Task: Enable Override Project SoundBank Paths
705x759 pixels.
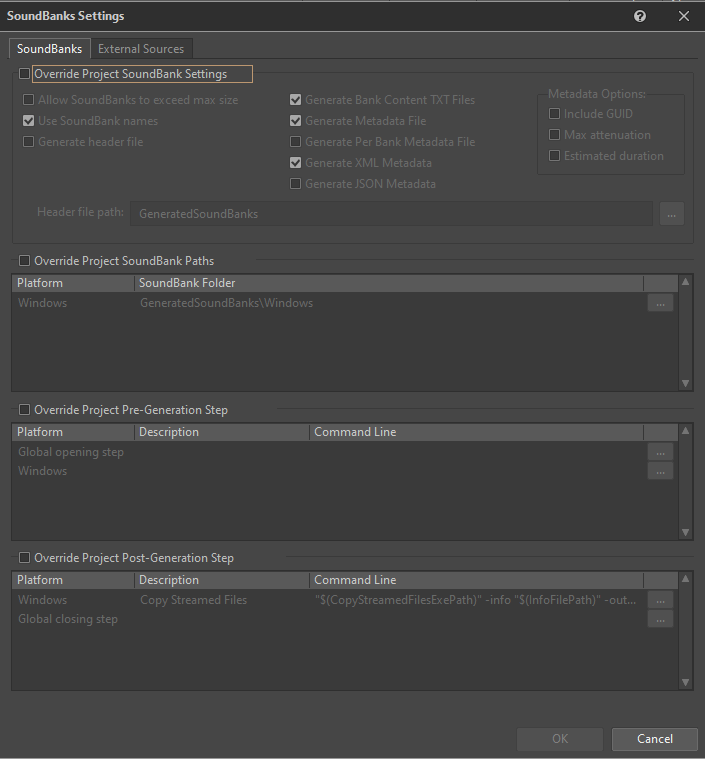Action: point(24,260)
